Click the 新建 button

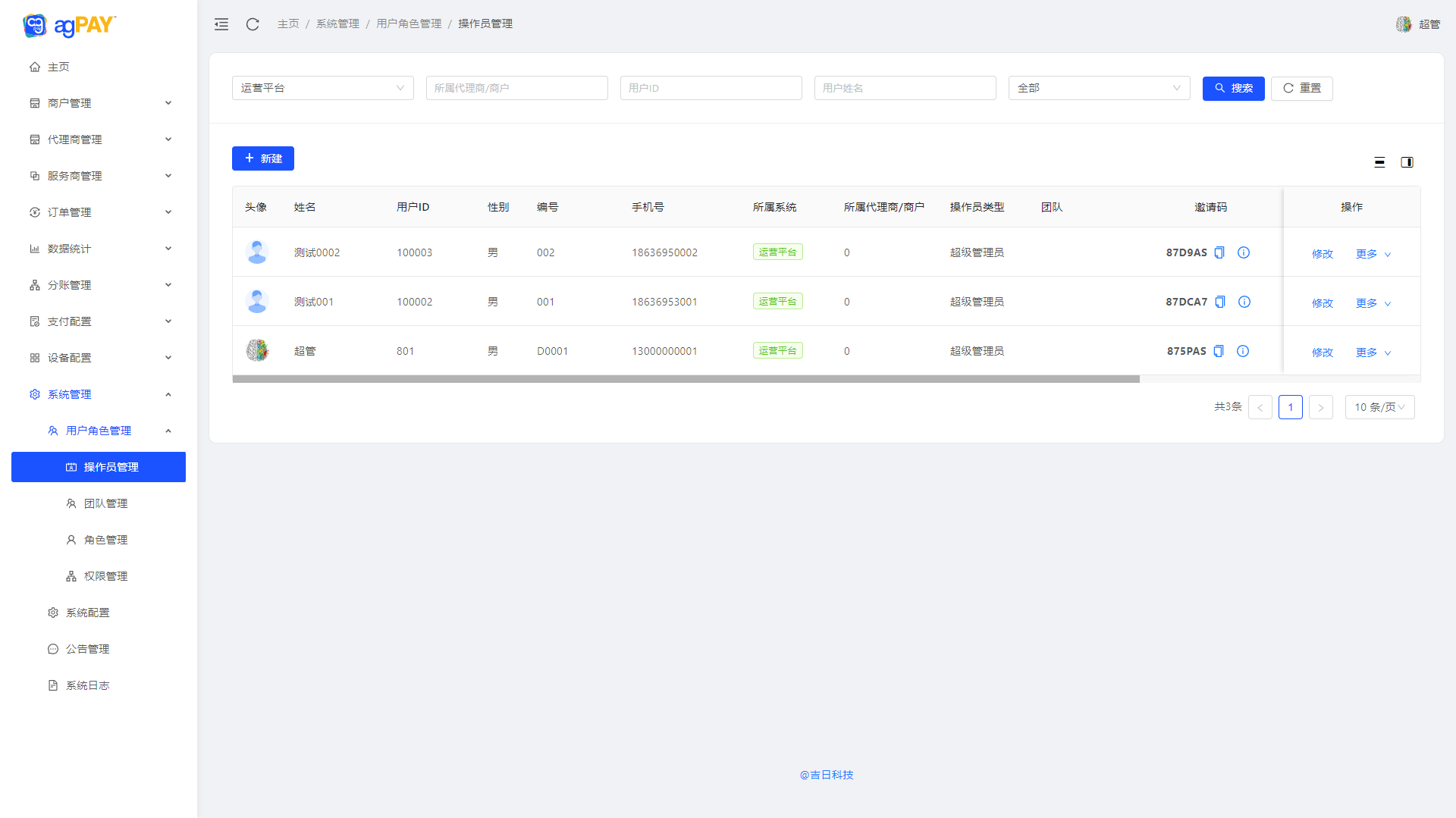pyautogui.click(x=262, y=158)
